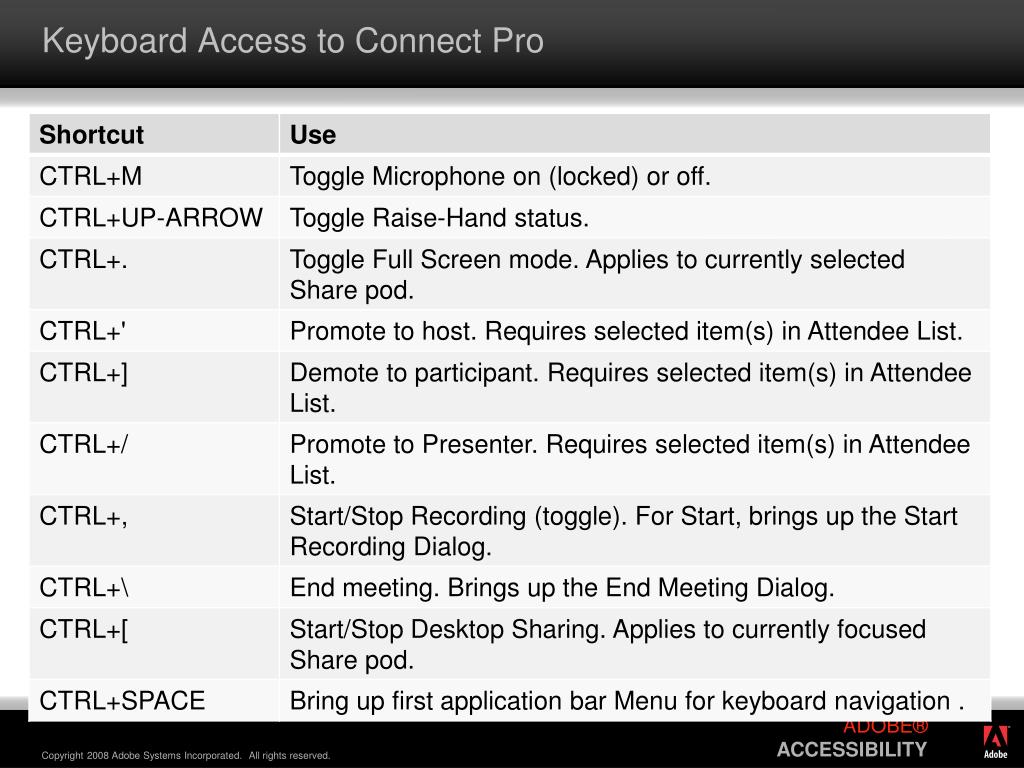Select the CTRL+] shortcut cell
Viewport: 1024px width, 768px height.
(154, 387)
